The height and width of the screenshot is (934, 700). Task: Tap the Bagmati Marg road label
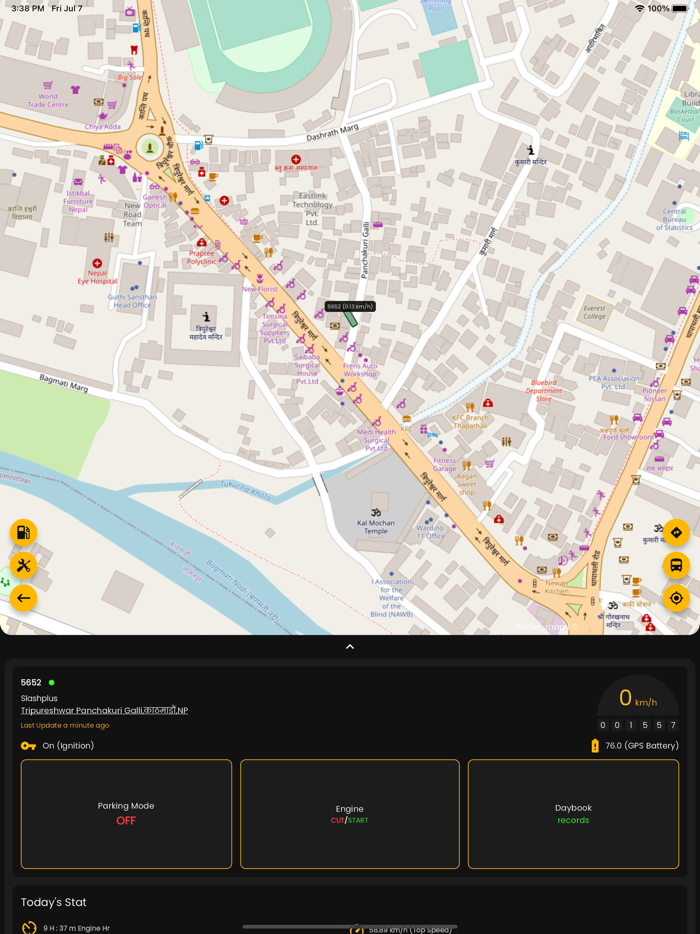pos(64,383)
